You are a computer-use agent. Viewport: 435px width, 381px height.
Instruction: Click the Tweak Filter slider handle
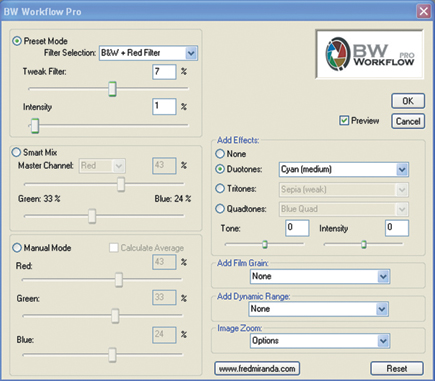(x=113, y=89)
